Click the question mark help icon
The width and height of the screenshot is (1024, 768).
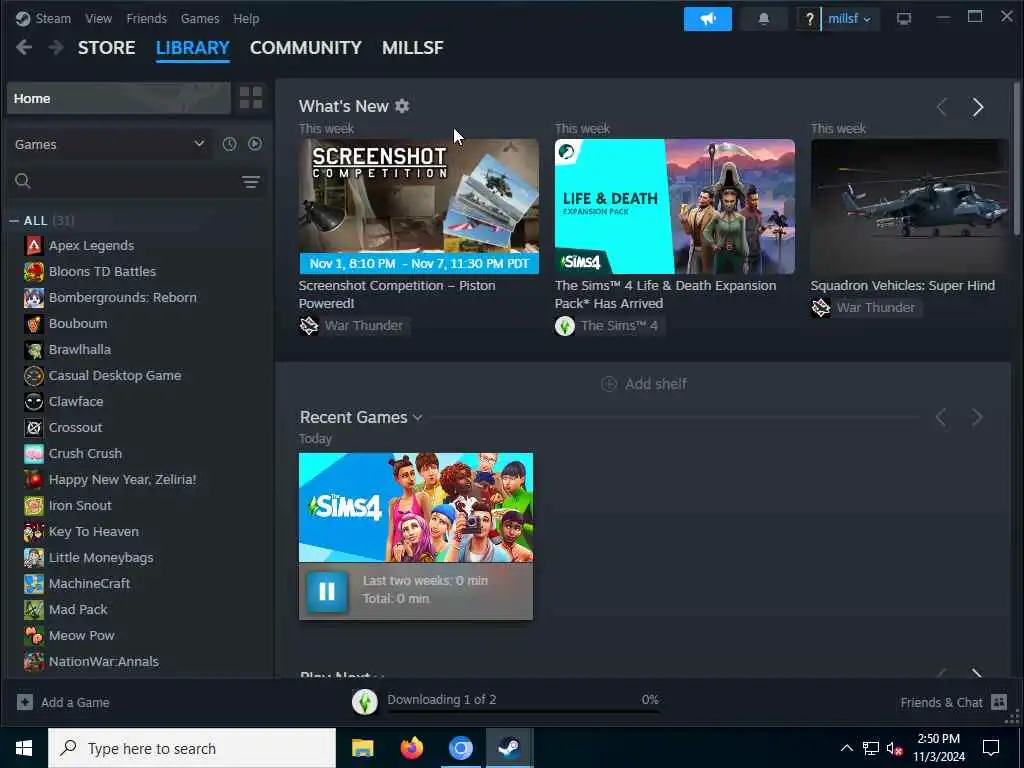pos(809,19)
